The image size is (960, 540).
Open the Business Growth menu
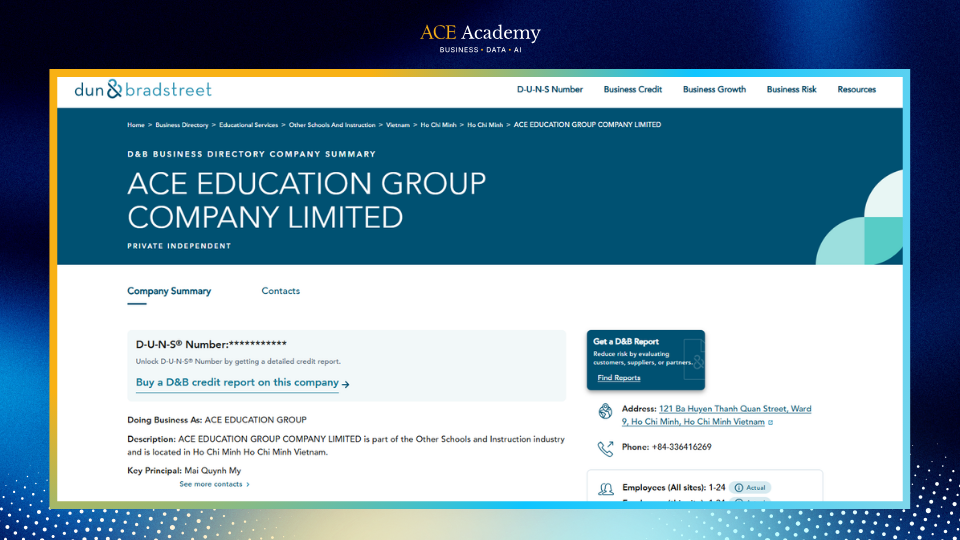[714, 89]
